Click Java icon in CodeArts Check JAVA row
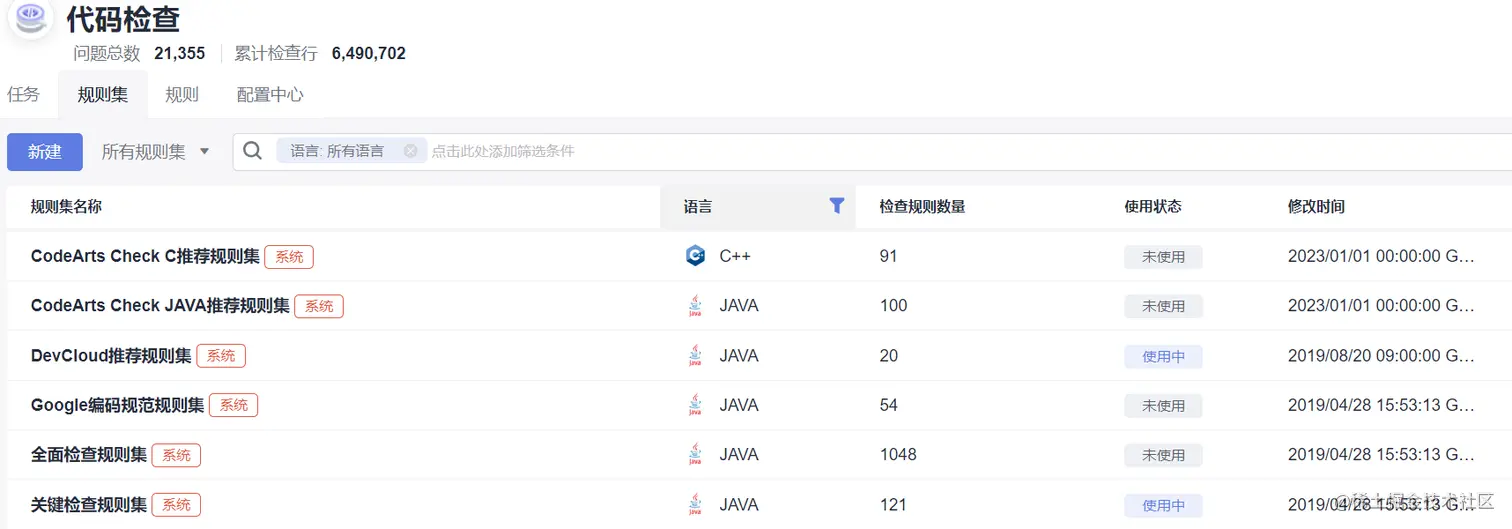Viewport: 1512px width, 529px height. (x=695, y=305)
